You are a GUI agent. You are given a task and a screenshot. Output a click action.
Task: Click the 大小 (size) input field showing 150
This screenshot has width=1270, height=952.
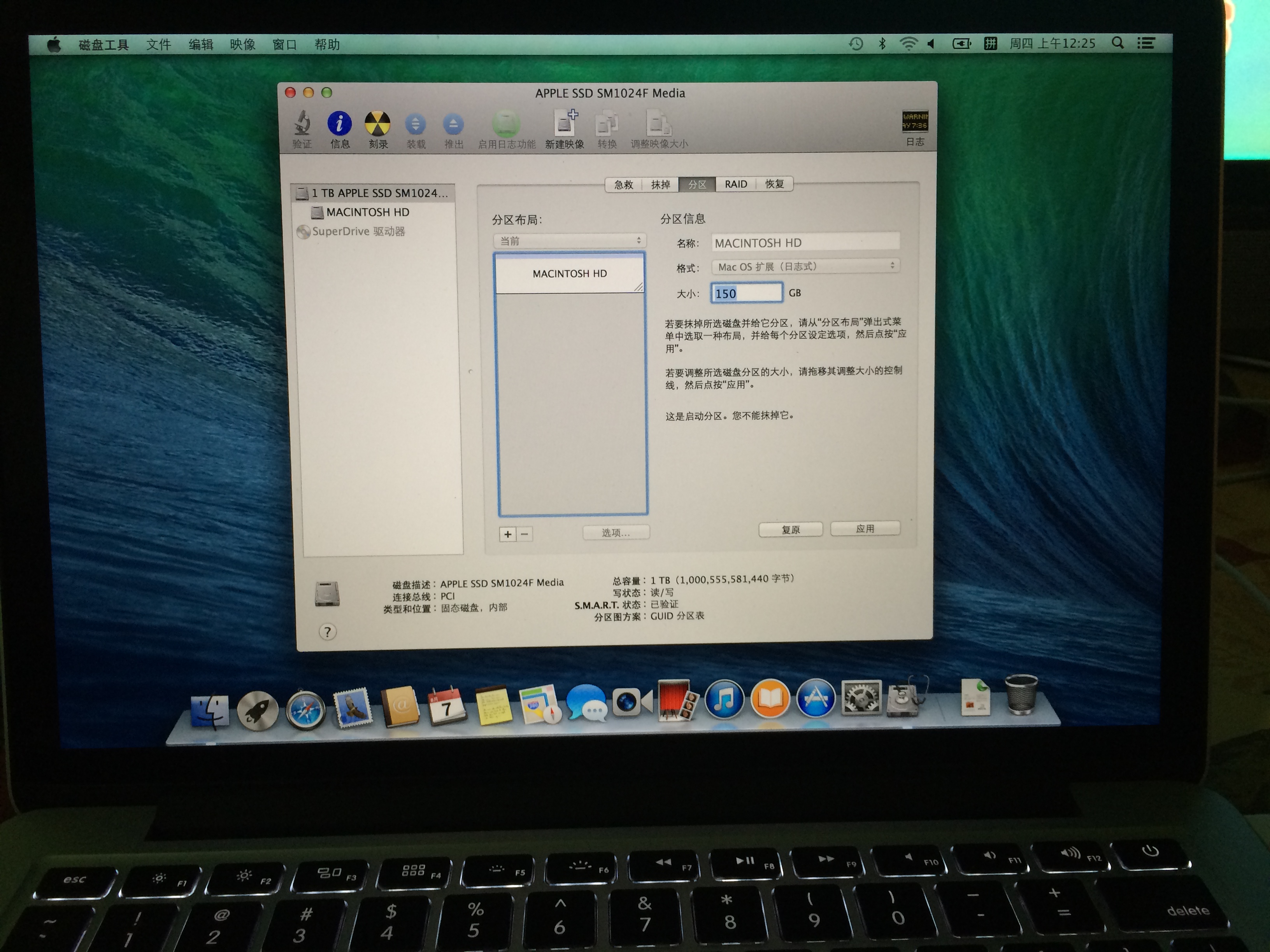[x=746, y=293]
